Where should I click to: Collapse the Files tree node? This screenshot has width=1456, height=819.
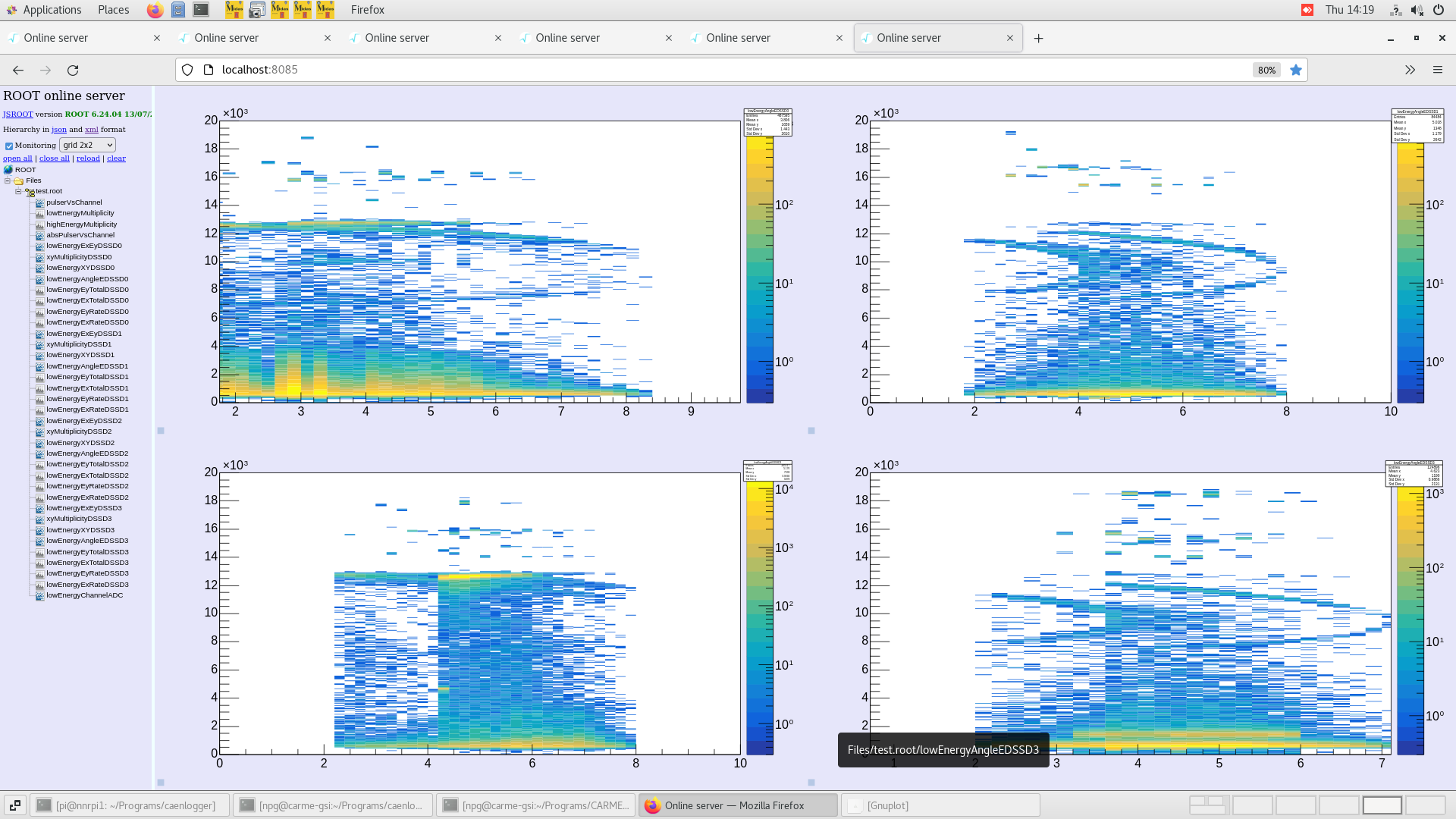[x=8, y=180]
